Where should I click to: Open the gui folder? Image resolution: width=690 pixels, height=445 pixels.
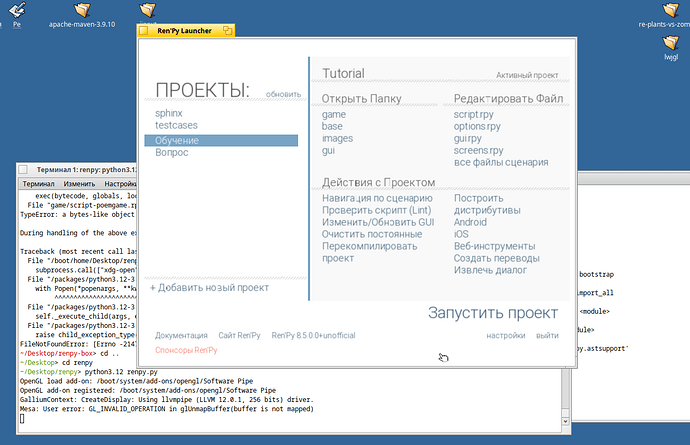[328, 151]
